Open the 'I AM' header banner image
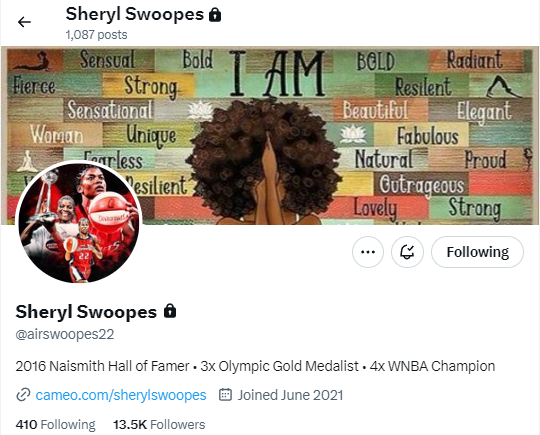The width and height of the screenshot is (540, 435). tap(270, 136)
